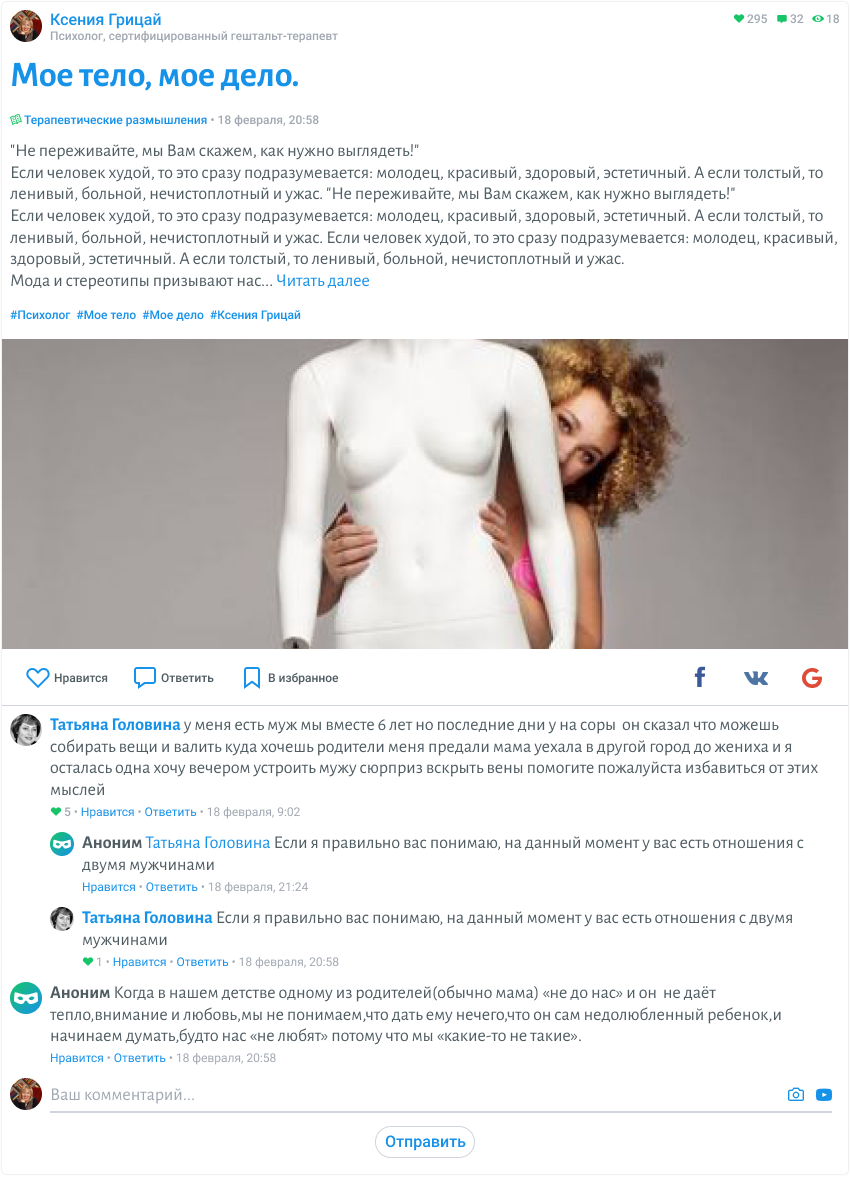Share the post via Google icon
This screenshot has height=1190, width=850.
point(812,678)
